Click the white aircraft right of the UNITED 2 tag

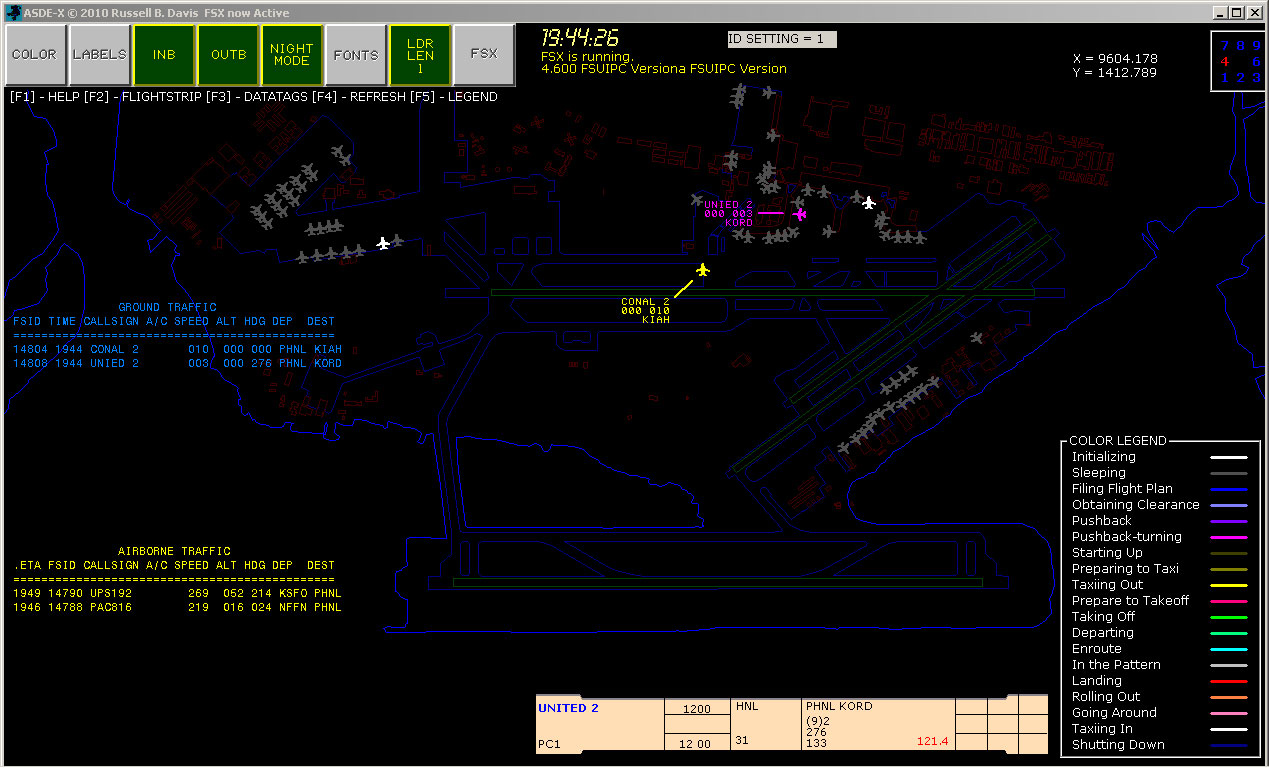point(868,202)
